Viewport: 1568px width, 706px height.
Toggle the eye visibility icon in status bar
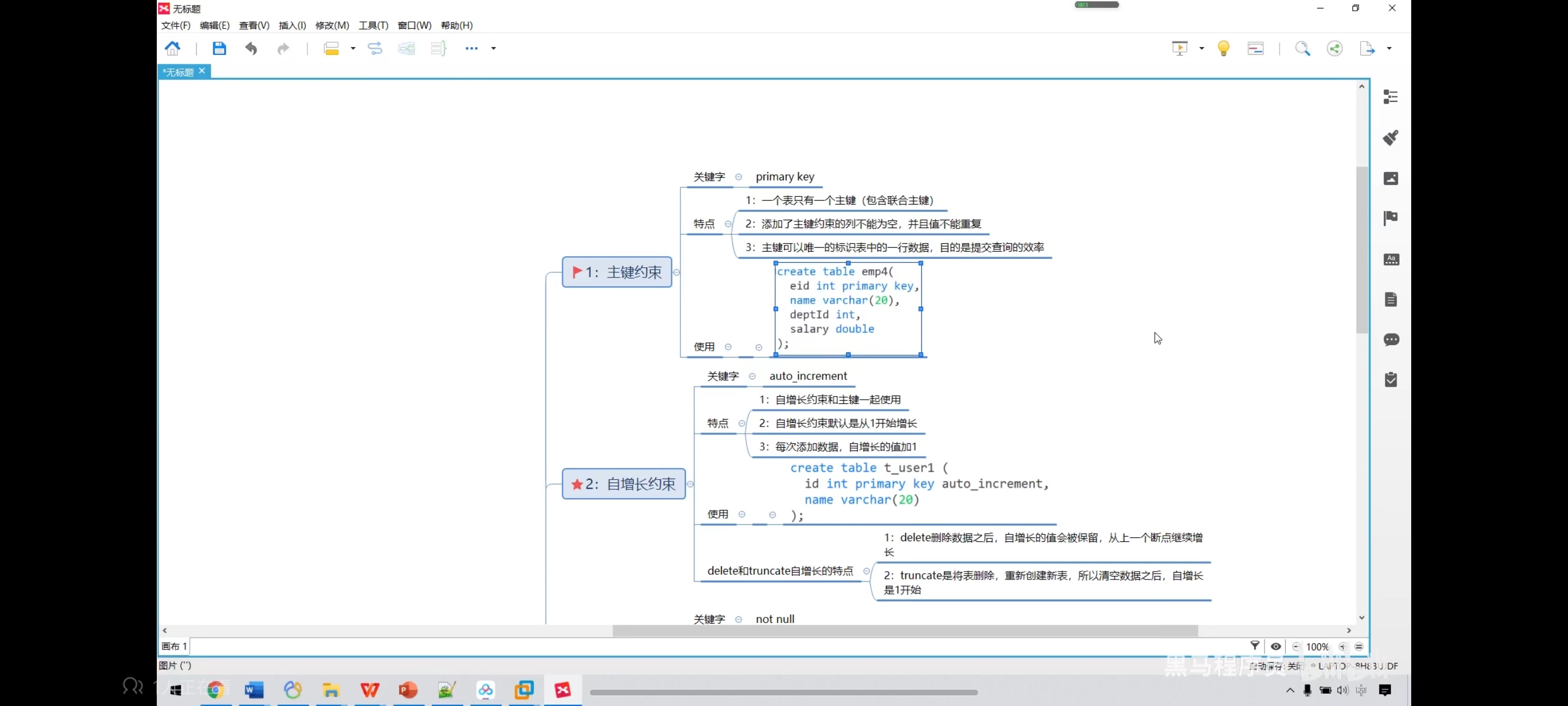[1276, 646]
